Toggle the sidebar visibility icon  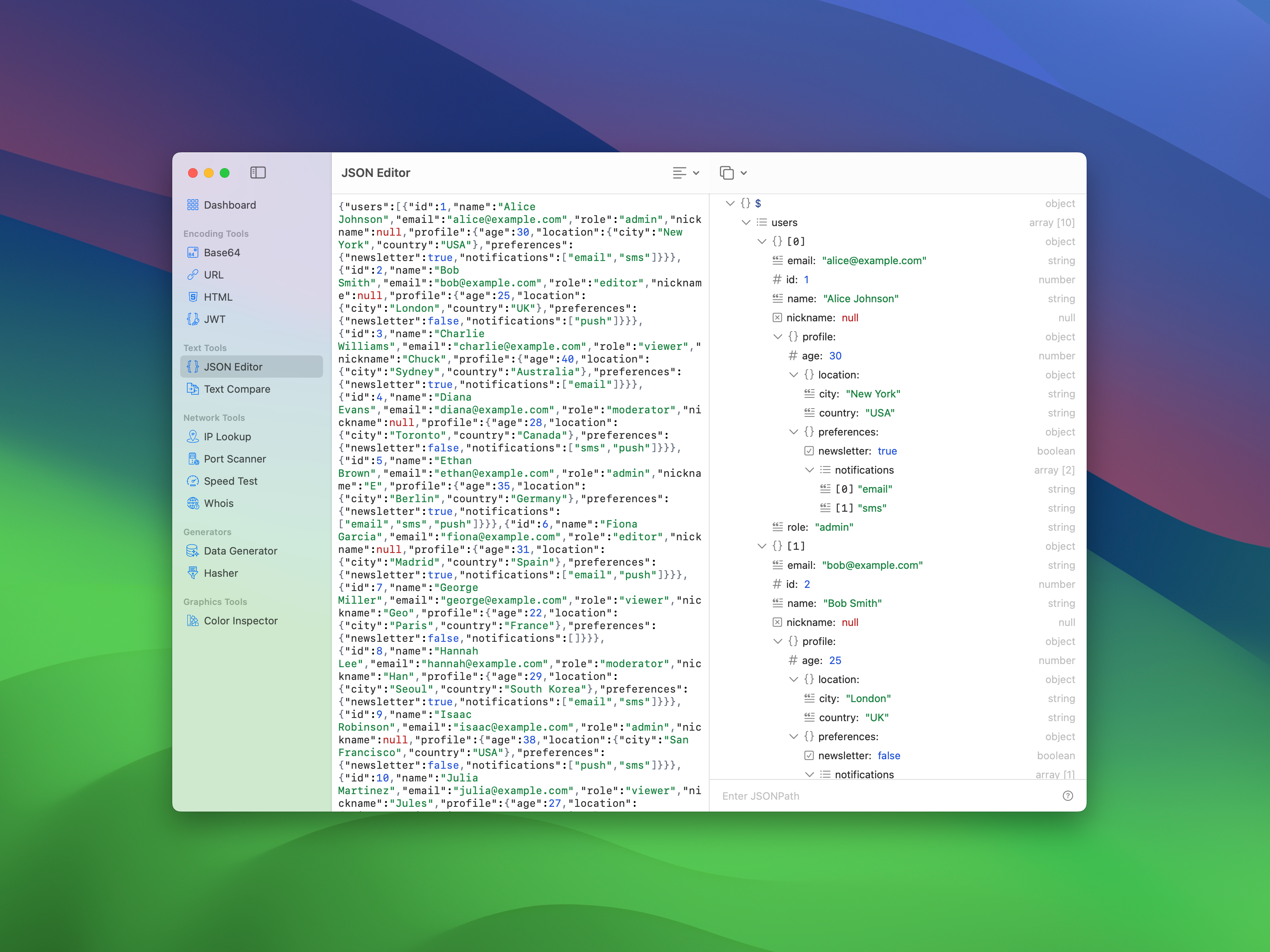[258, 173]
